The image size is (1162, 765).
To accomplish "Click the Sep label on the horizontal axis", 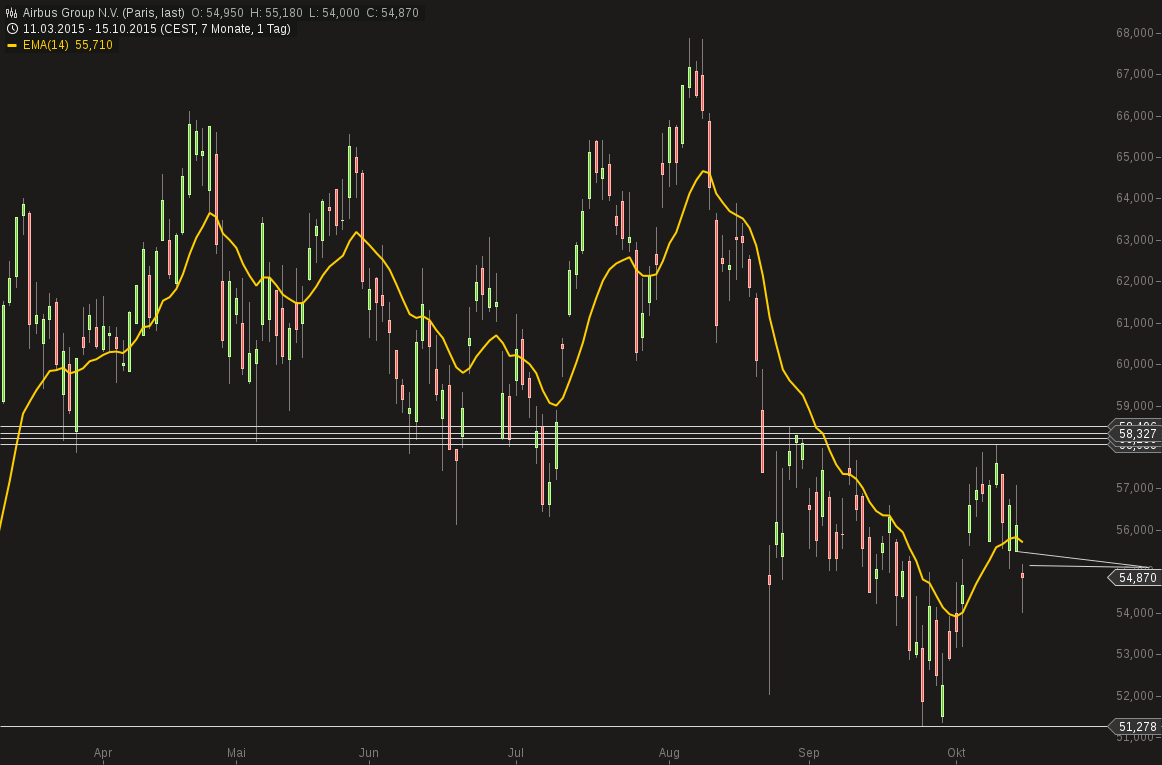I will tap(809, 752).
